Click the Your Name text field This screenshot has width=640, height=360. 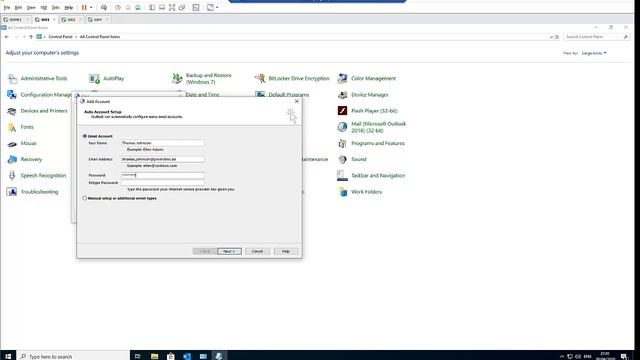tap(162, 143)
